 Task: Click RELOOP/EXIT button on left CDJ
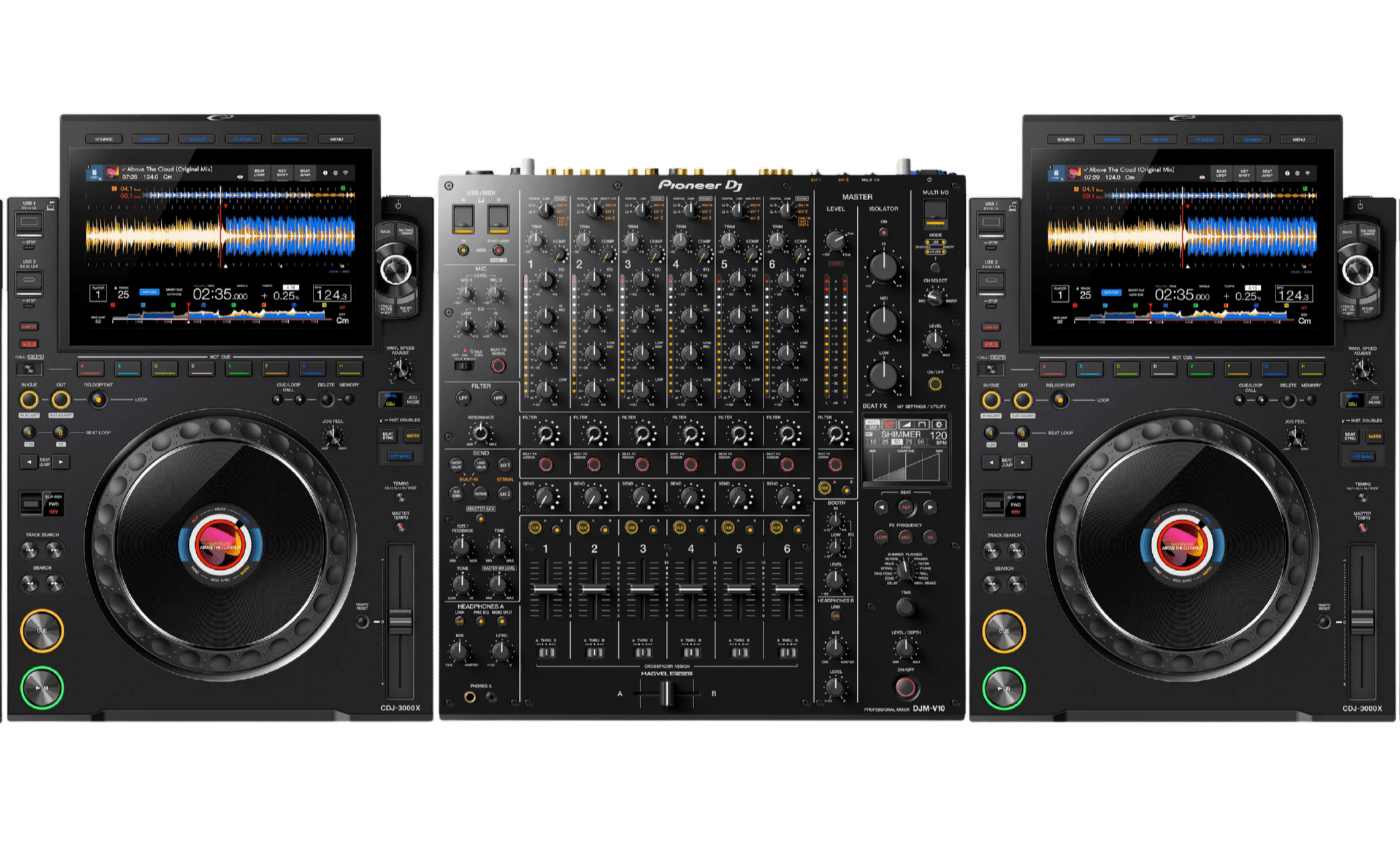pyautogui.click(x=98, y=400)
